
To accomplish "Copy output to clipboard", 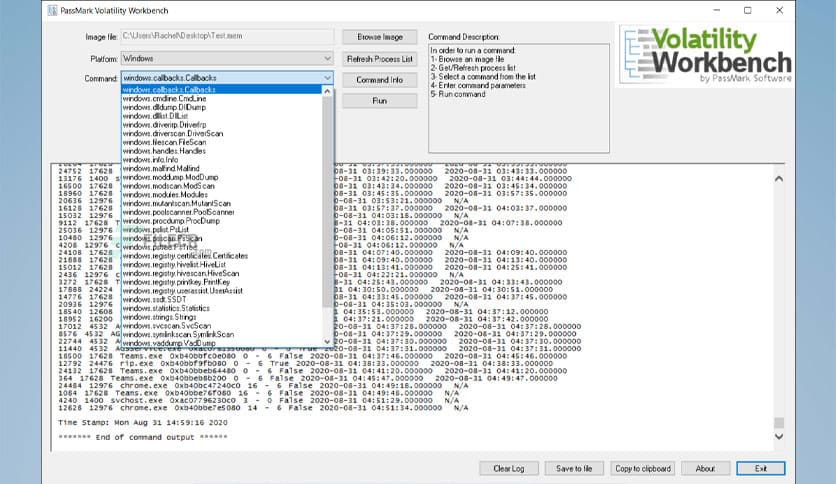I will (642, 469).
